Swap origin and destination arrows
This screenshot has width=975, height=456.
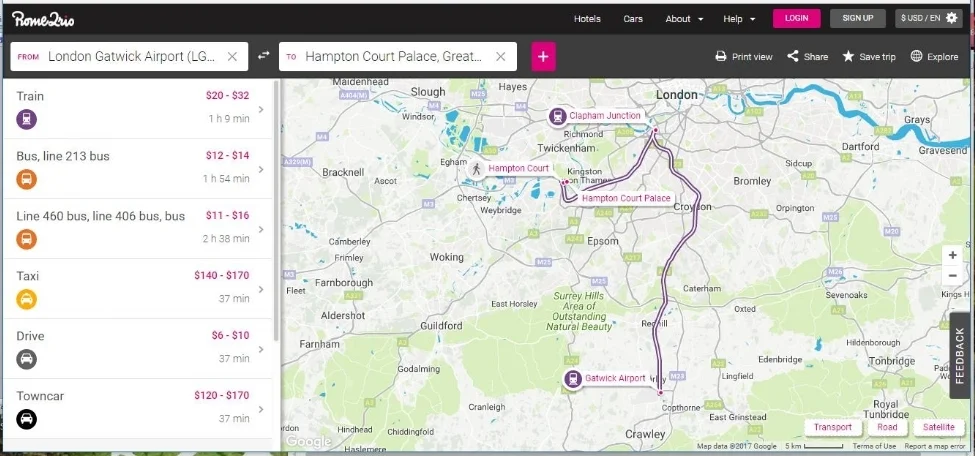coord(264,56)
